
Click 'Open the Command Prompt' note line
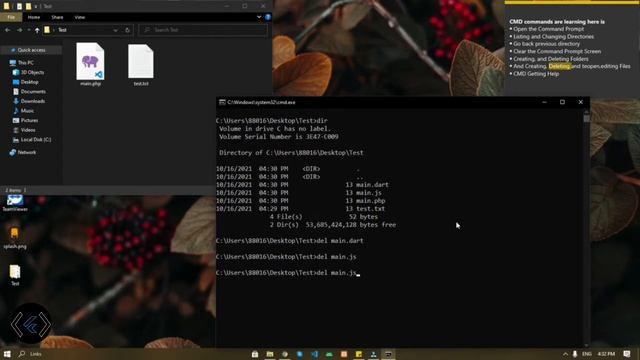click(x=548, y=29)
